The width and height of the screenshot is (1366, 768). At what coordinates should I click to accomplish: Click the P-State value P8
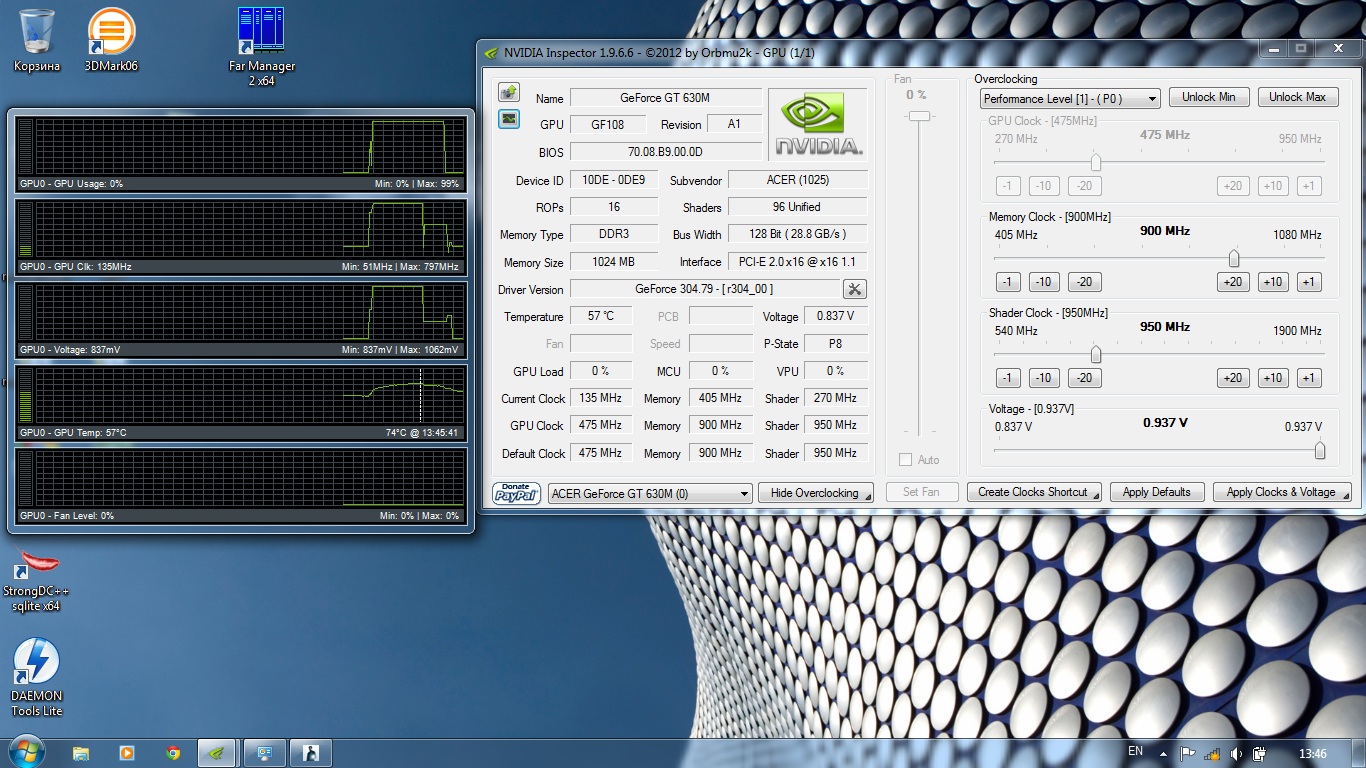(x=836, y=343)
